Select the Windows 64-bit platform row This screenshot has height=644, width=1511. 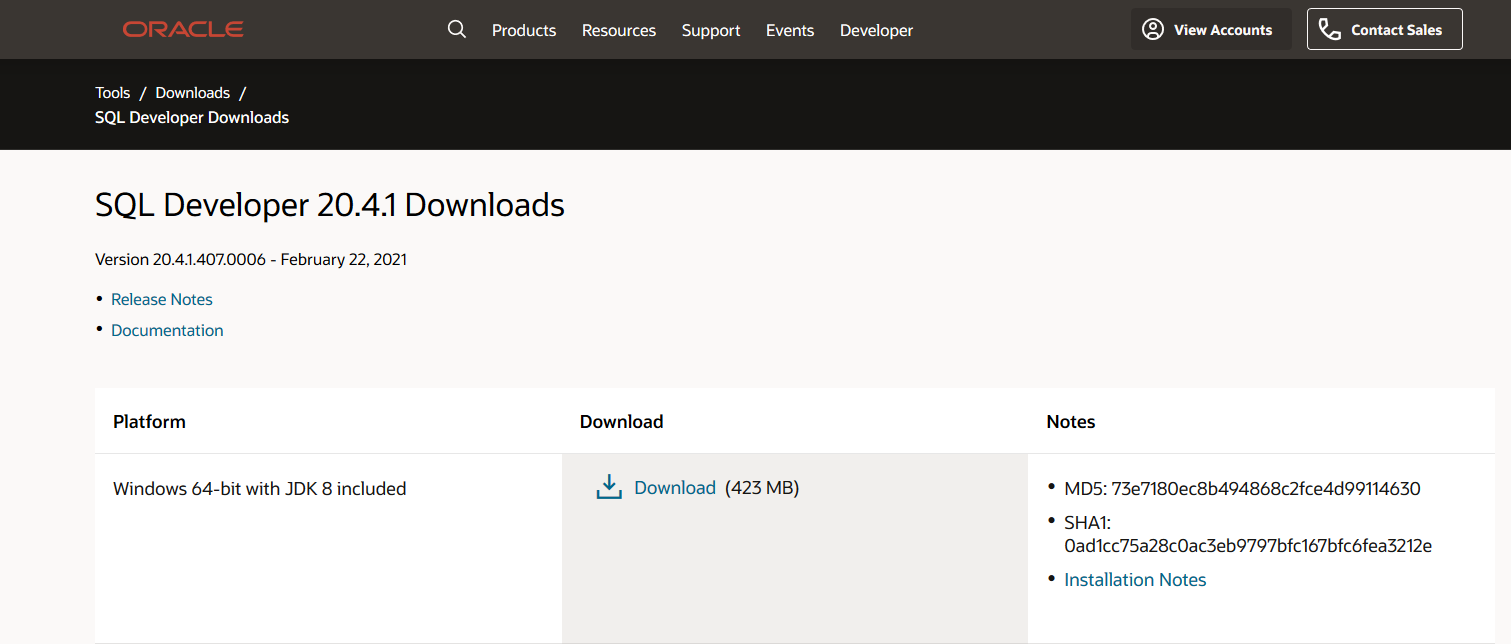pos(259,488)
